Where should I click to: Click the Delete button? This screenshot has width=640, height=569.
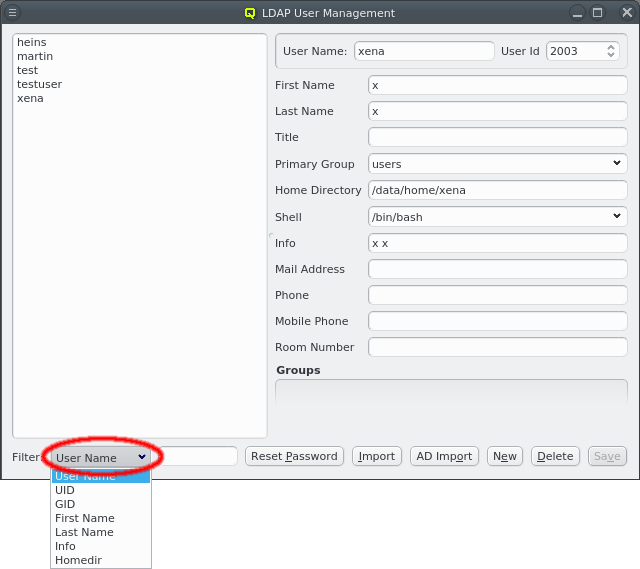pos(555,456)
